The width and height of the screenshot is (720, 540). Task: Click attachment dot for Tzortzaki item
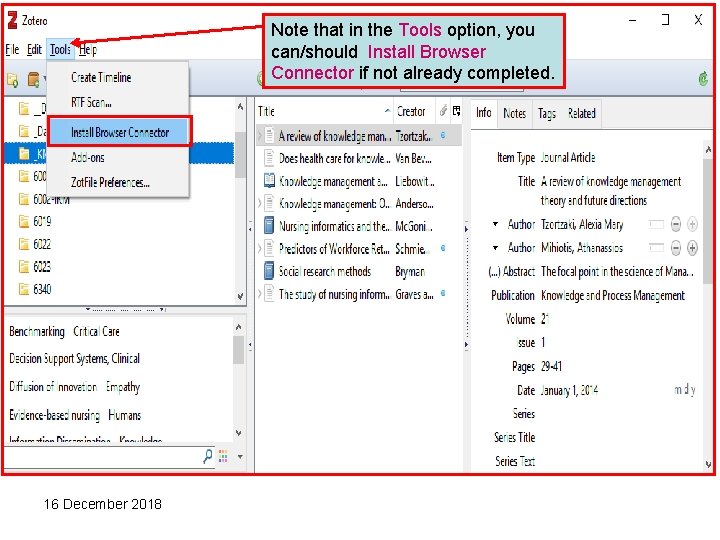coord(443,135)
